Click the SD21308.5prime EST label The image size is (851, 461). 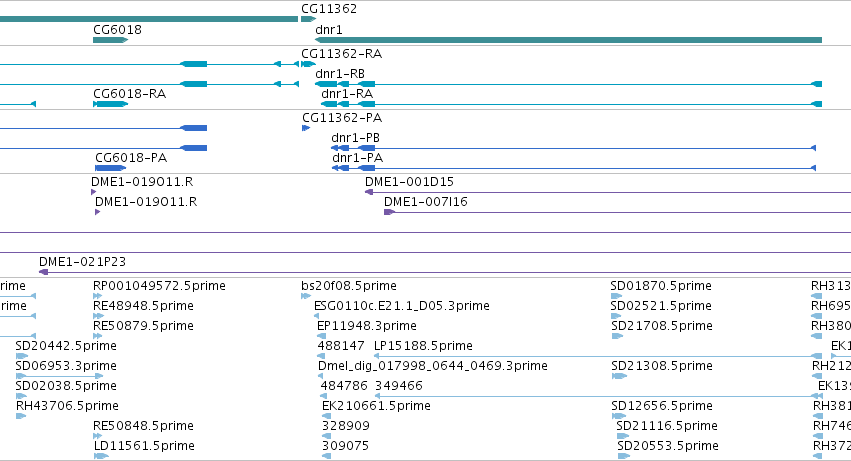[x=662, y=366]
